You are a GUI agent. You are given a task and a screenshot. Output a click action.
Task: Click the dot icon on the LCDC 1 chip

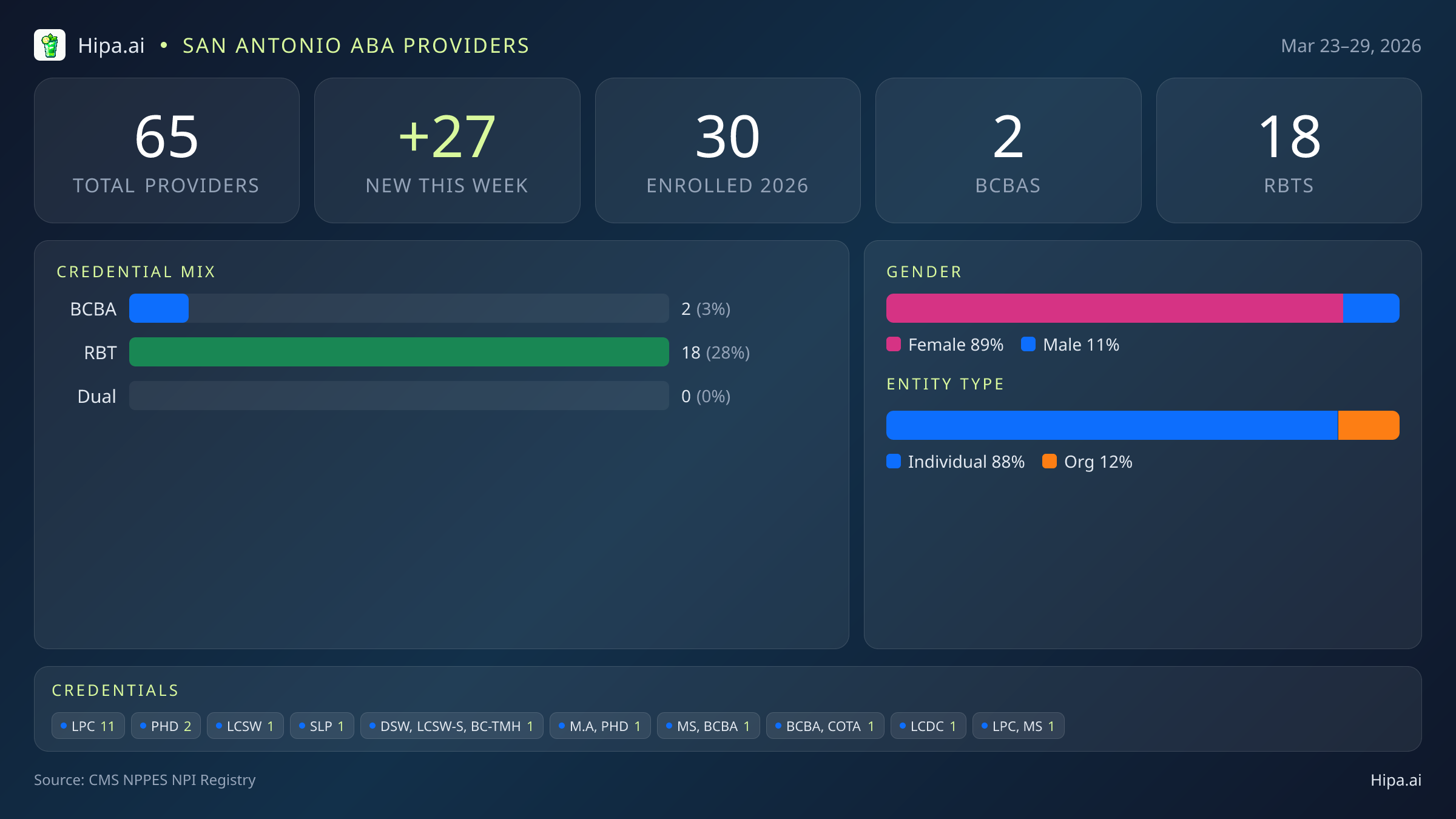[x=903, y=725]
